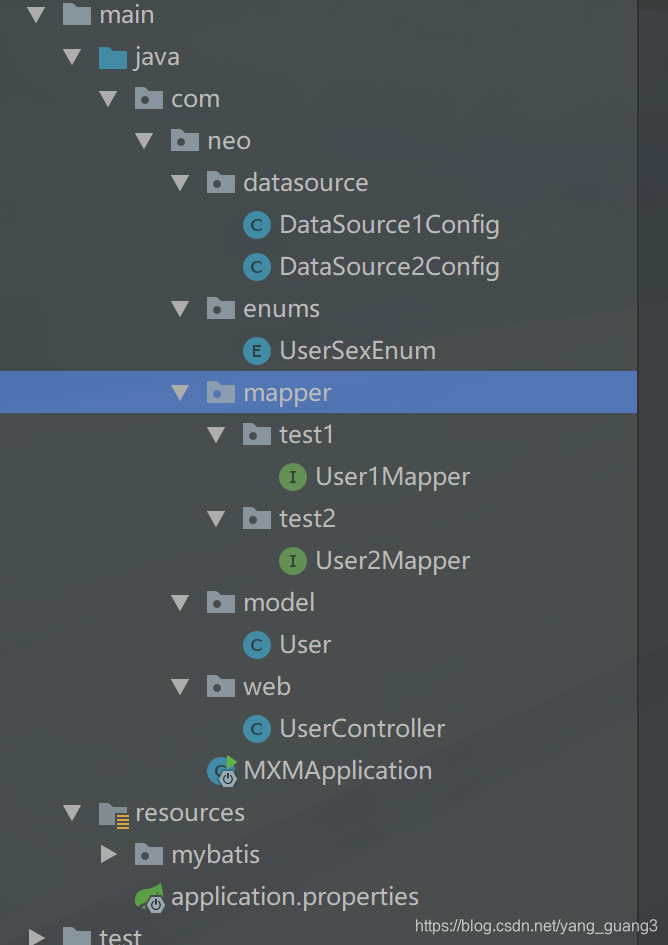Click the UserController class icon
Image resolution: width=668 pixels, height=945 pixels.
tap(256, 729)
